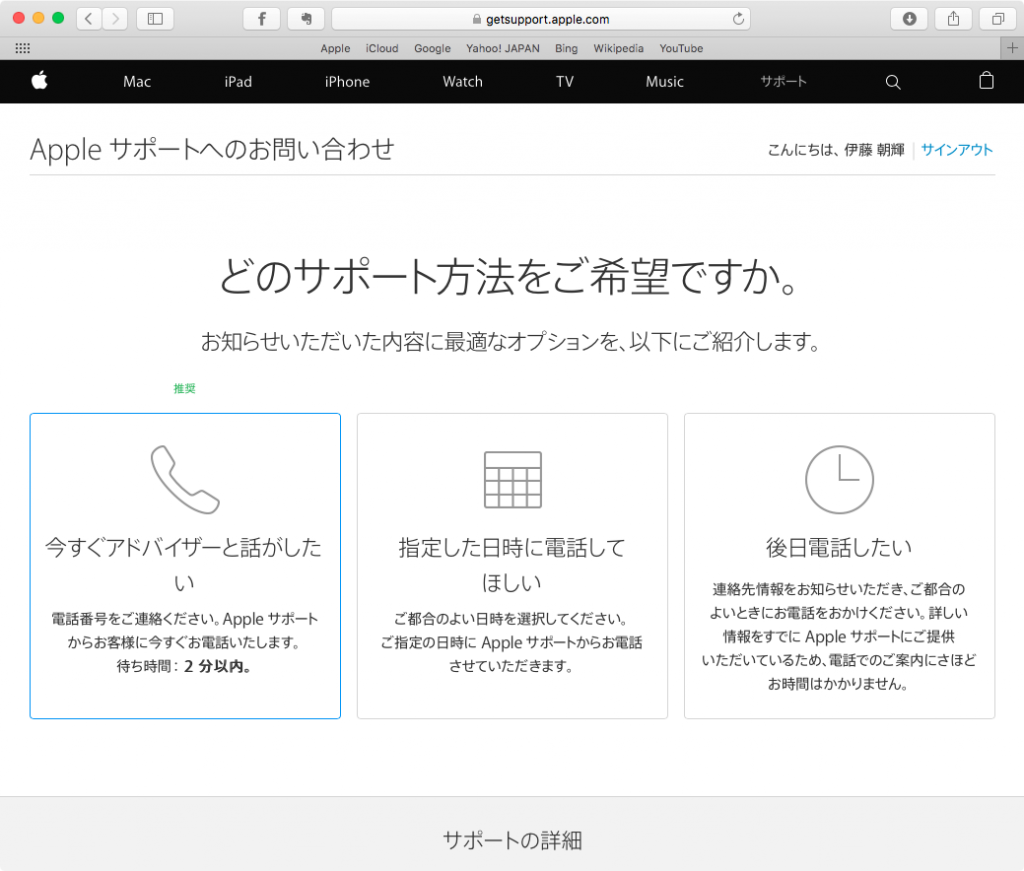Click the サポートの詳細 heading
The width and height of the screenshot is (1024, 871).
pyautogui.click(x=512, y=840)
